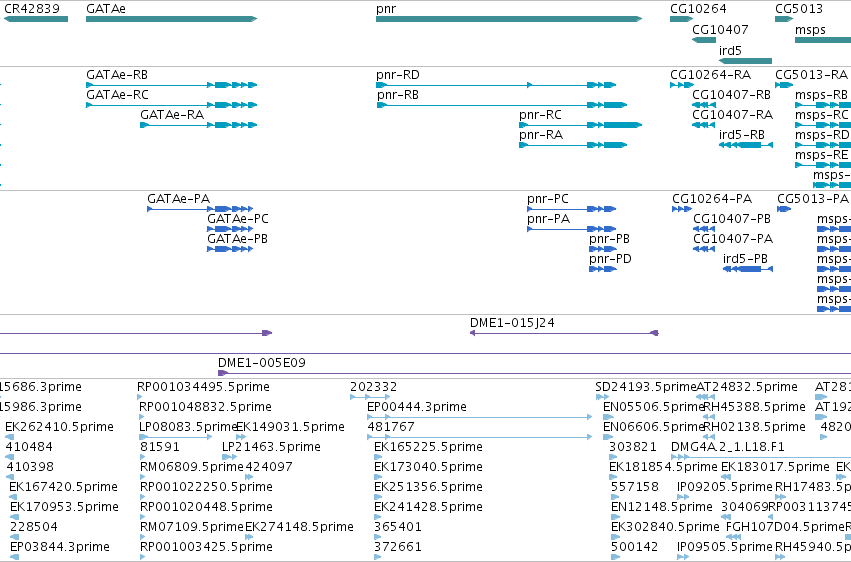This screenshot has height=562, width=851.
Task: Click transcript GATAe-RA
Action: (199, 125)
